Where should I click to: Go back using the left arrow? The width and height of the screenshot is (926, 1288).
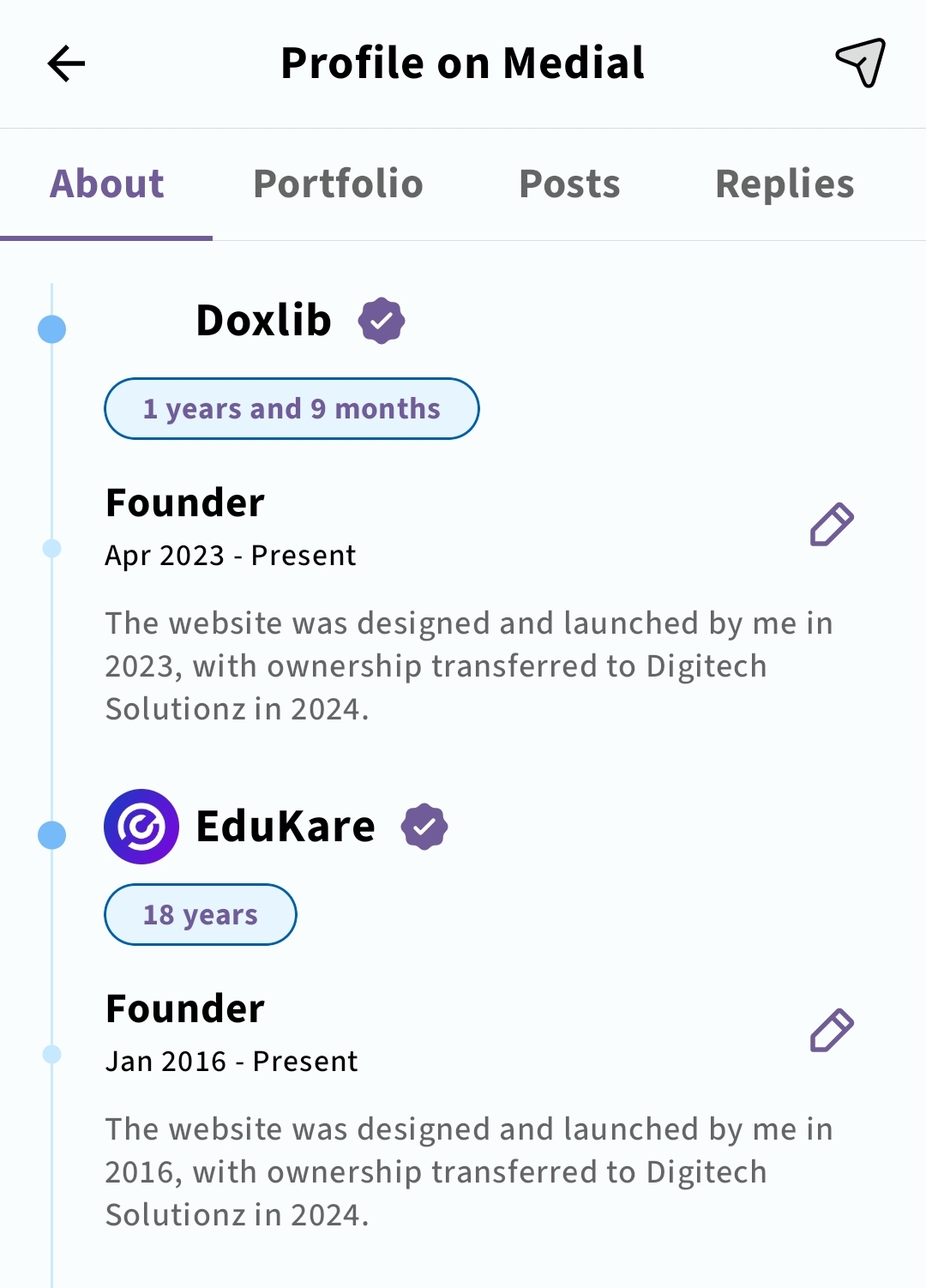click(x=66, y=63)
